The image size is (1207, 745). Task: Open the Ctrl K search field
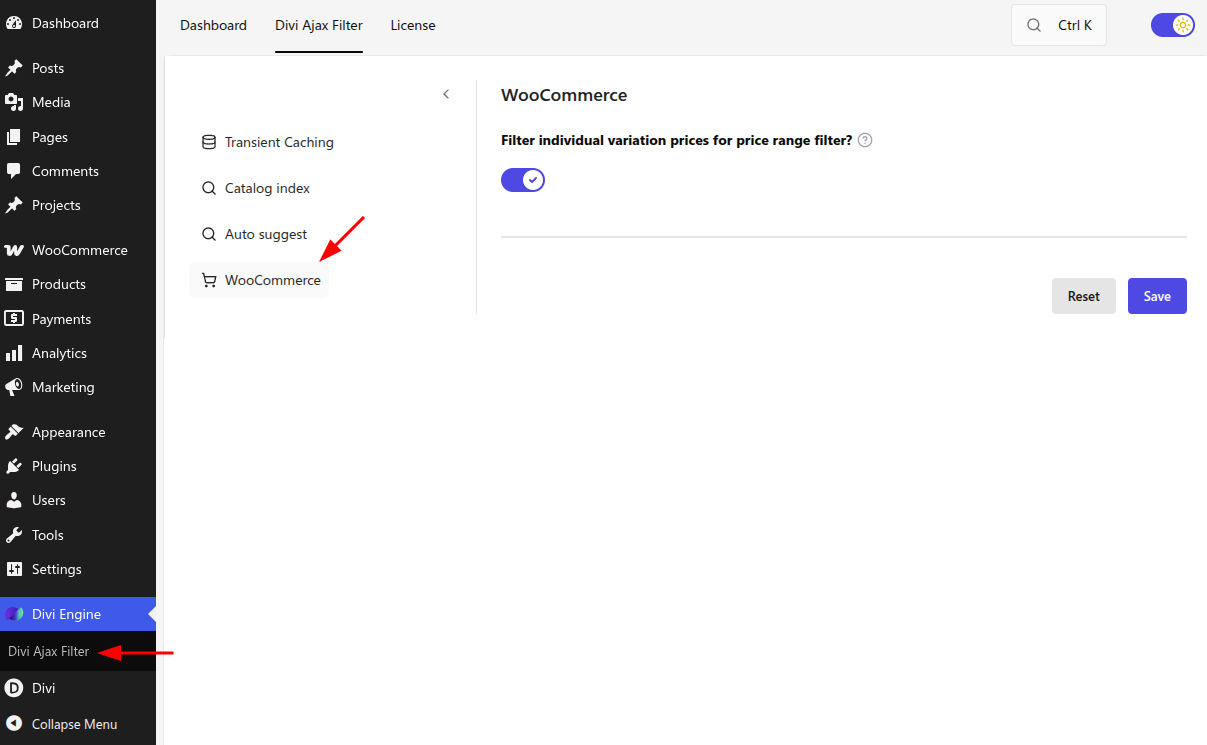1059,25
